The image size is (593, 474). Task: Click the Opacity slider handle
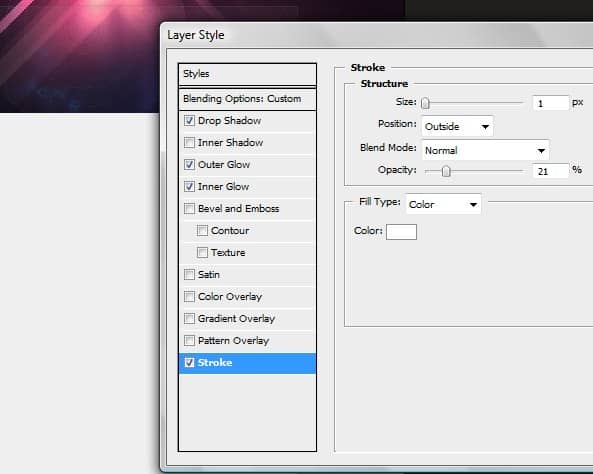(446, 171)
